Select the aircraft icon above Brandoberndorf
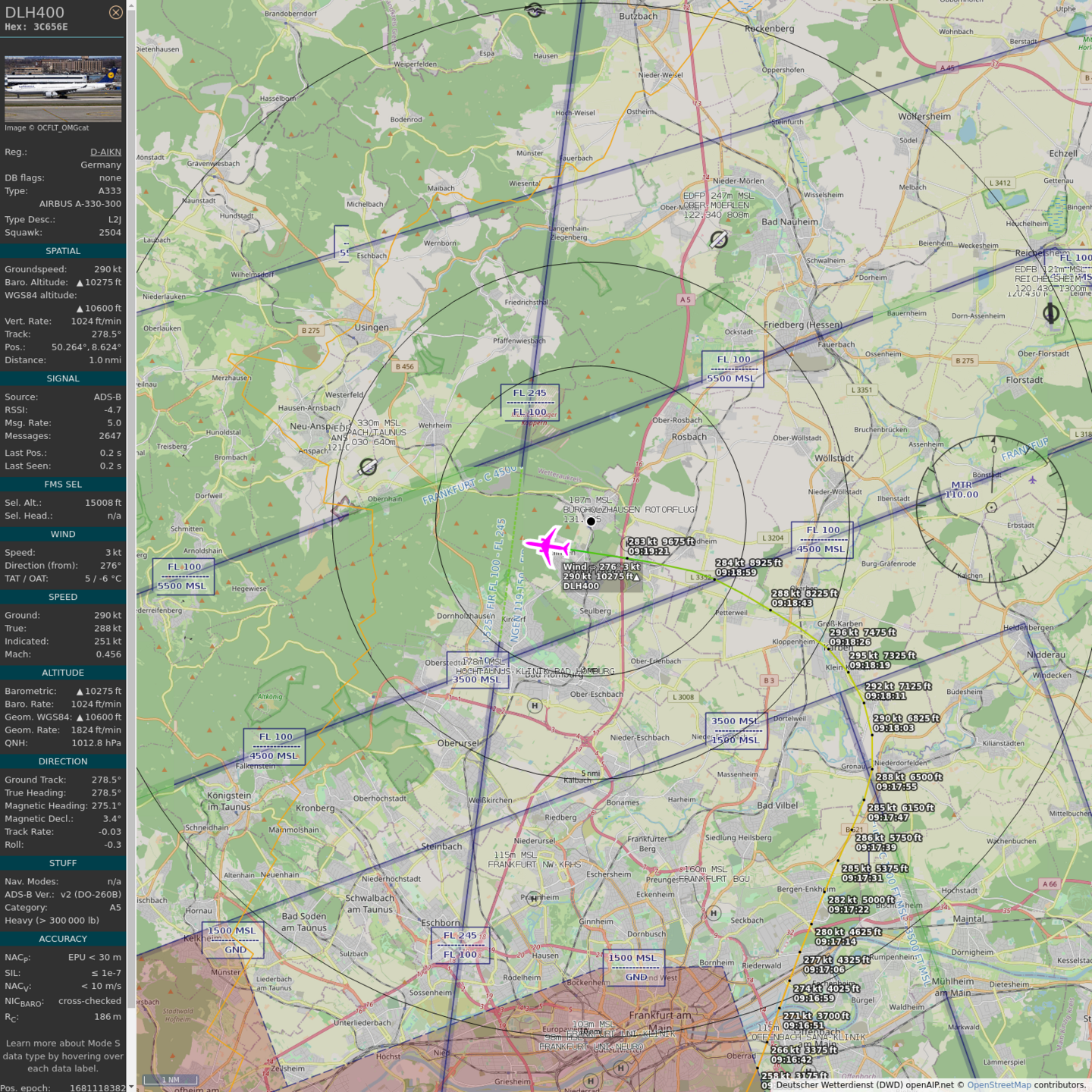The height and width of the screenshot is (1092, 1092). click(x=535, y=11)
